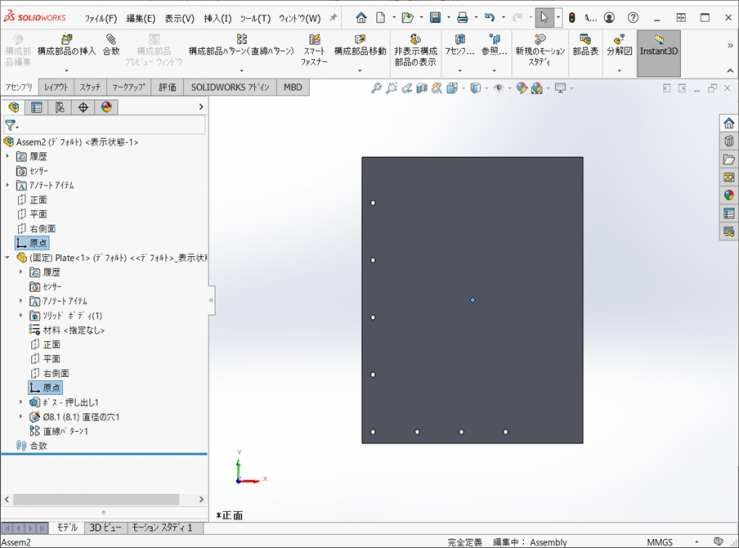Open the スマートファスナー (Smart Fasteners) tool
The height and width of the screenshot is (548, 739).
[x=314, y=51]
